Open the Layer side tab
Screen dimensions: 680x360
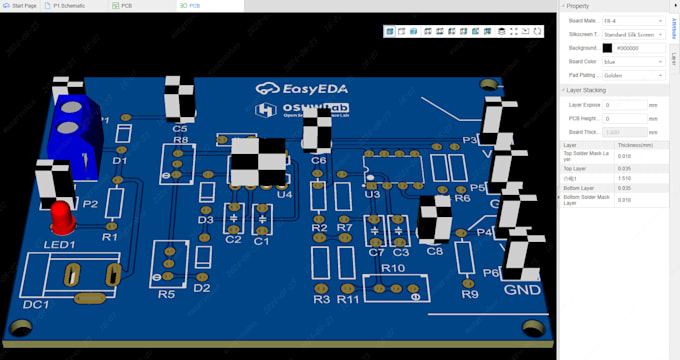point(674,59)
